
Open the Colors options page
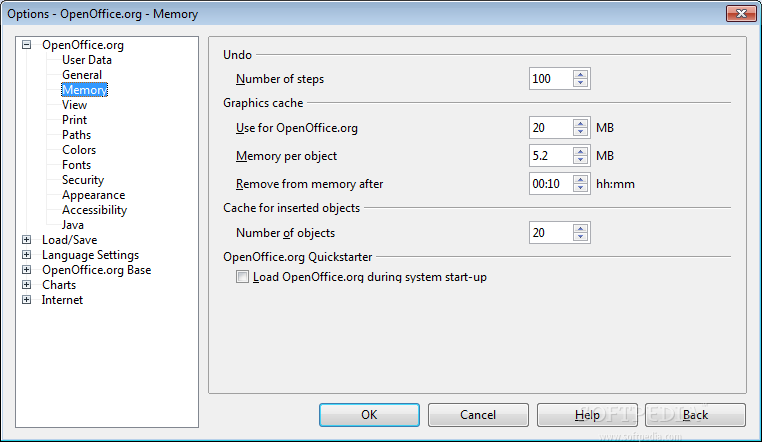pyautogui.click(x=79, y=150)
